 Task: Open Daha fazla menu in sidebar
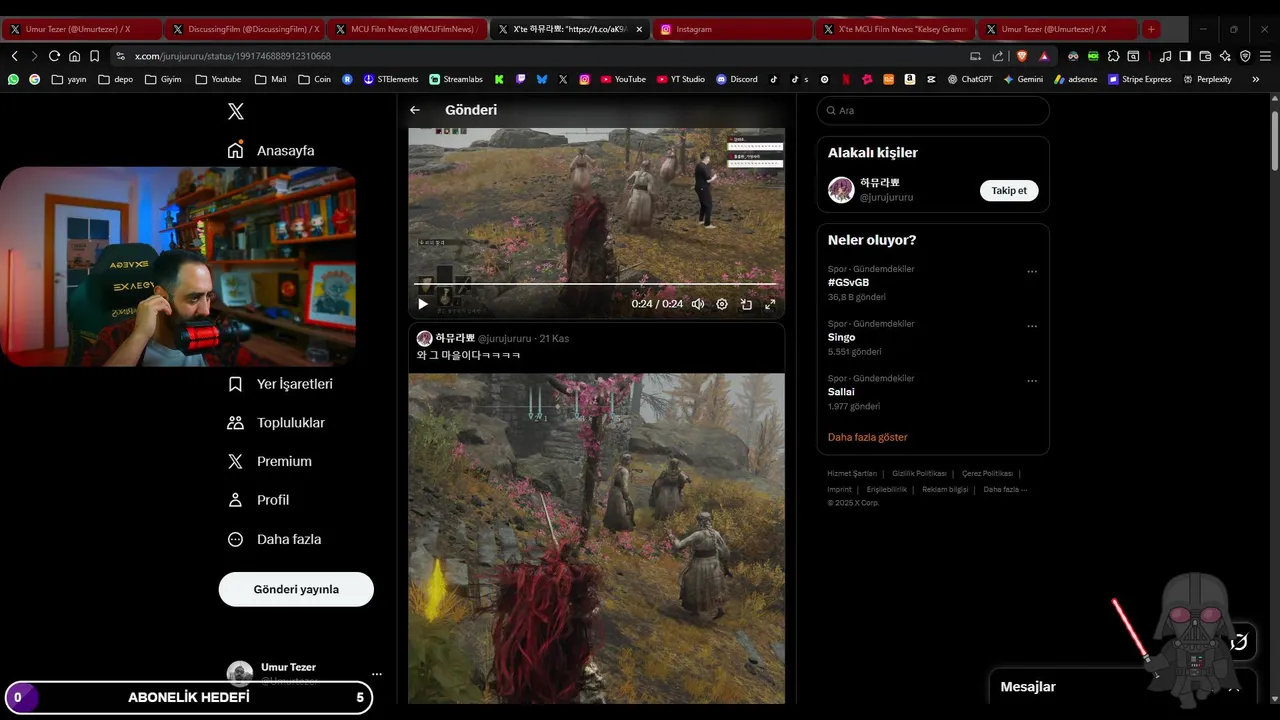pyautogui.click(x=274, y=539)
